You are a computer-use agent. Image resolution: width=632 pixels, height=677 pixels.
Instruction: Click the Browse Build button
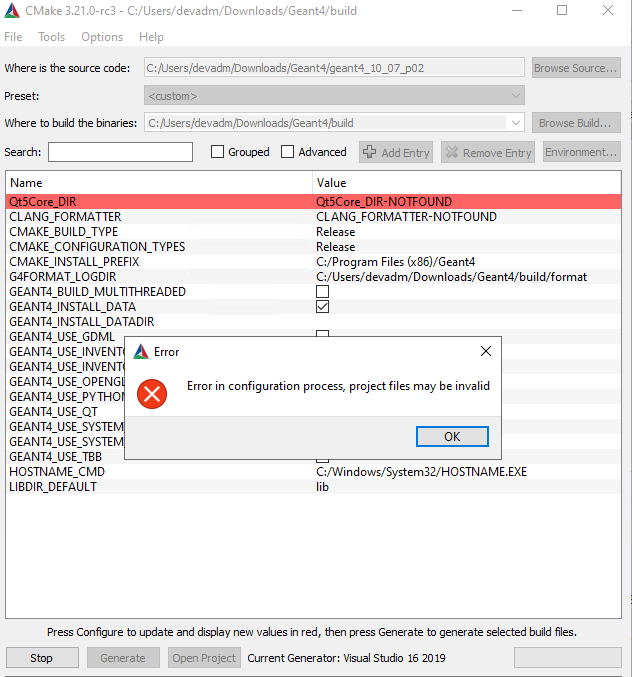click(x=576, y=123)
